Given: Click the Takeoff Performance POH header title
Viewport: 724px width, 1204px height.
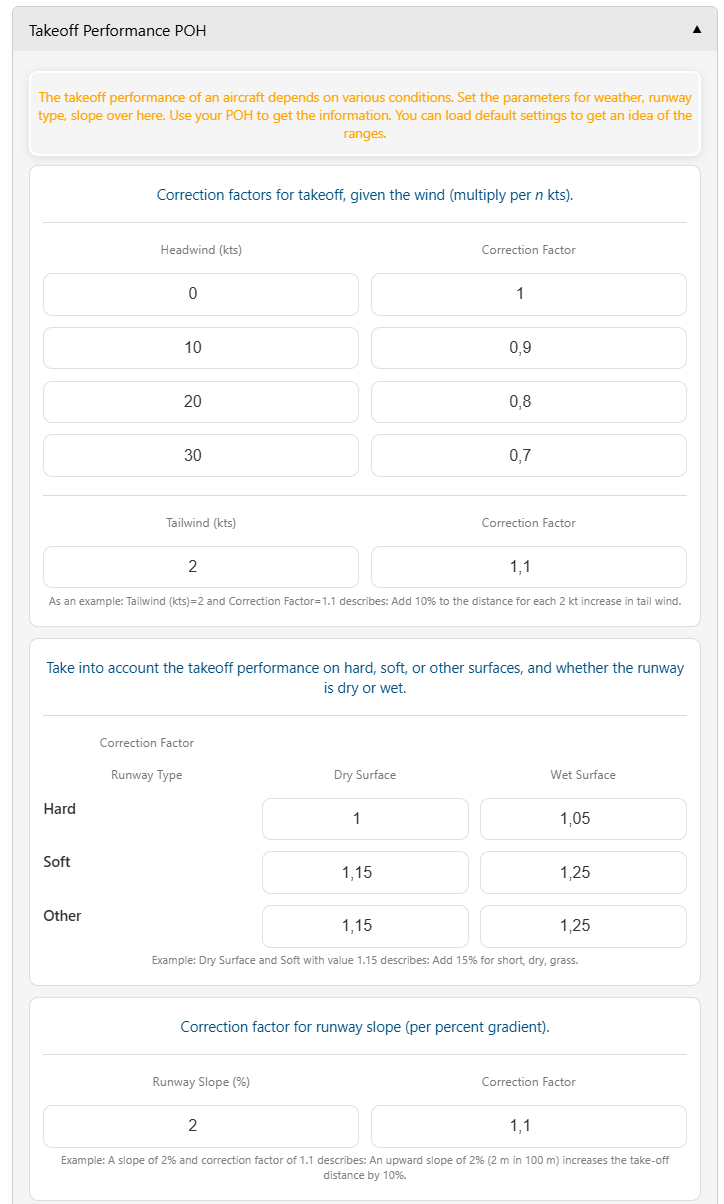Looking at the screenshot, I should (x=117, y=31).
